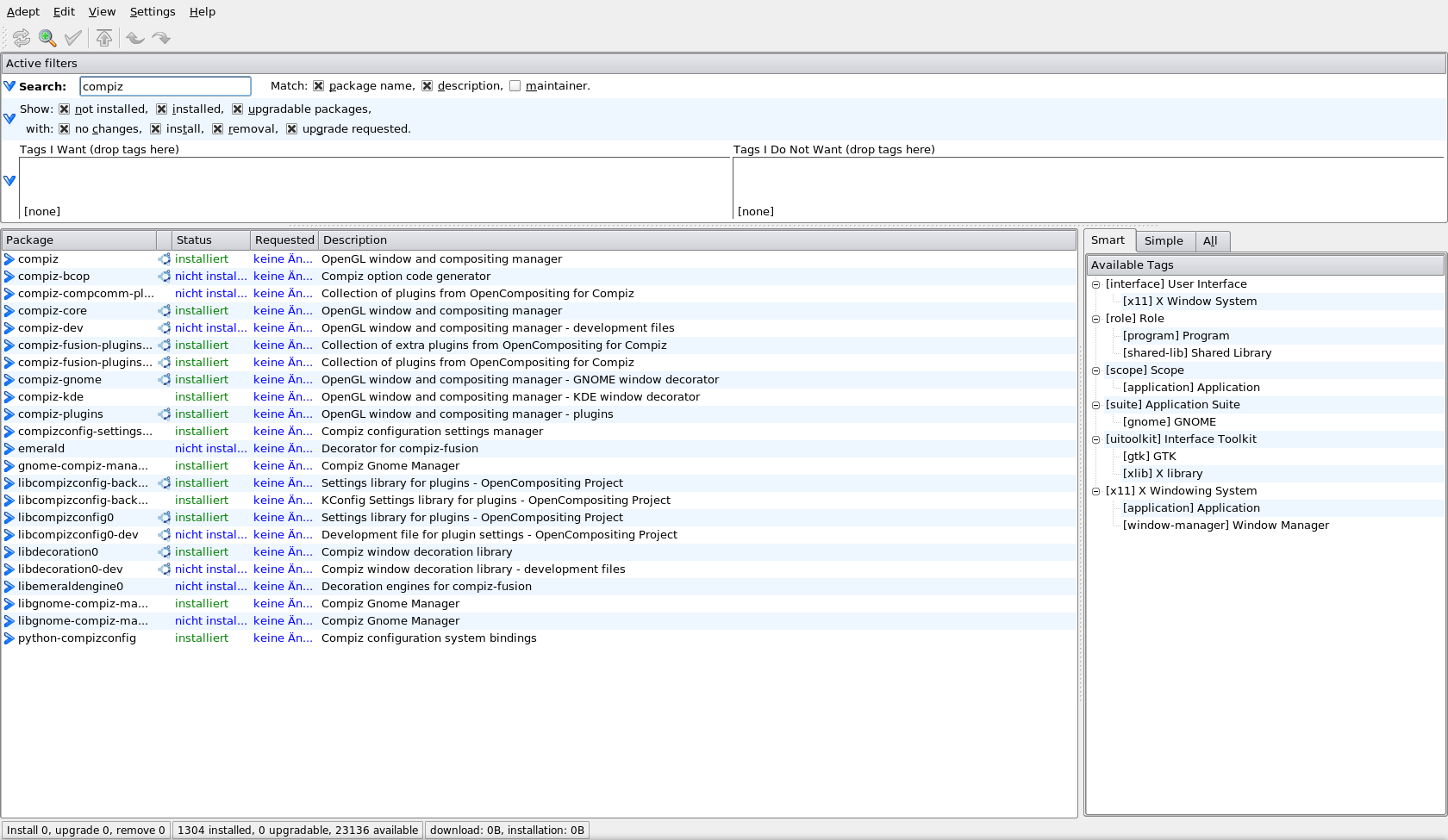Screen dimensions: 1448x840
Task: Sort by the Package column header
Action: point(79,240)
